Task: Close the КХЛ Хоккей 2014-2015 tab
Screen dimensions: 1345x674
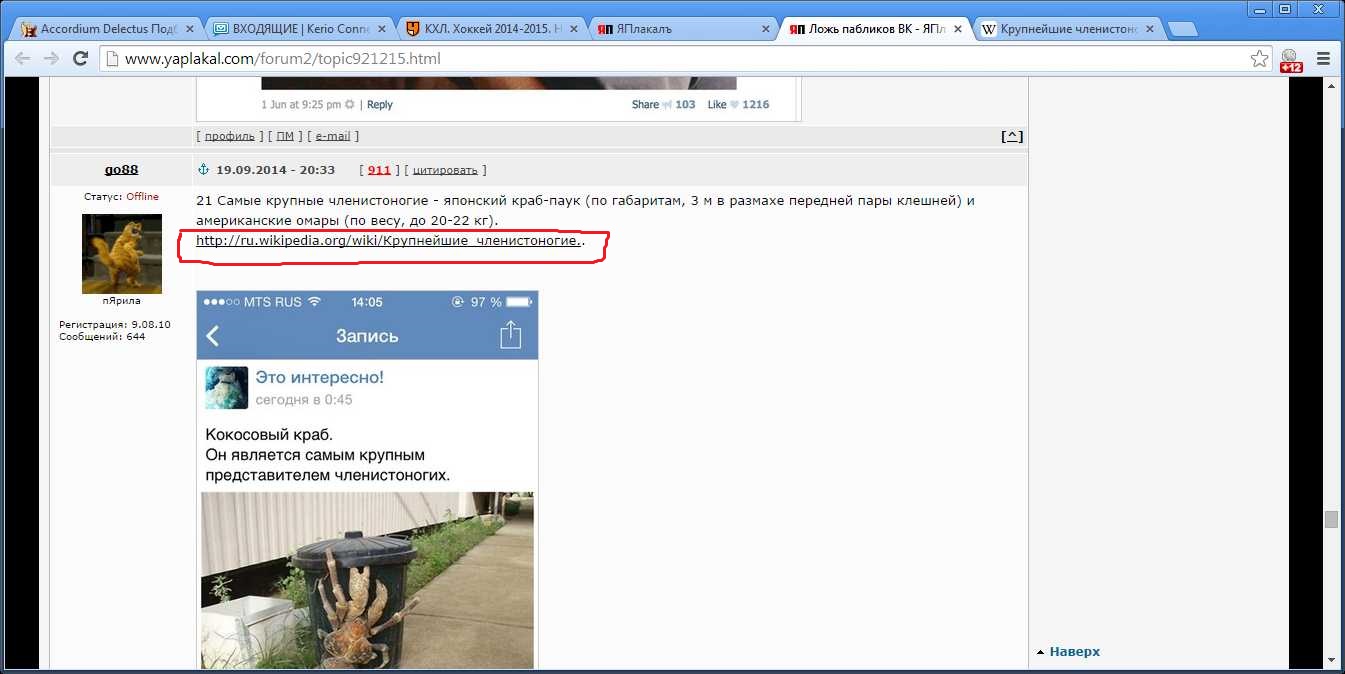Action: [x=573, y=30]
